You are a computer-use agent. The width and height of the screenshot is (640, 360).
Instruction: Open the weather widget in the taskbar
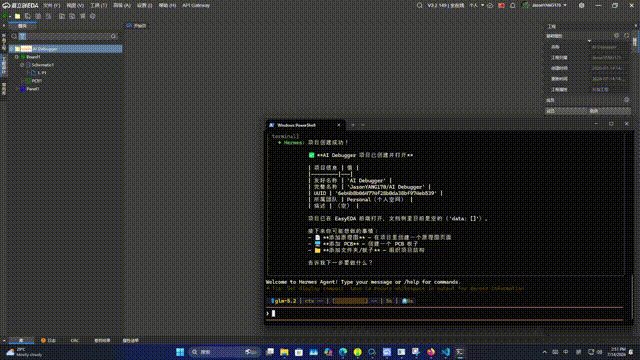24,352
